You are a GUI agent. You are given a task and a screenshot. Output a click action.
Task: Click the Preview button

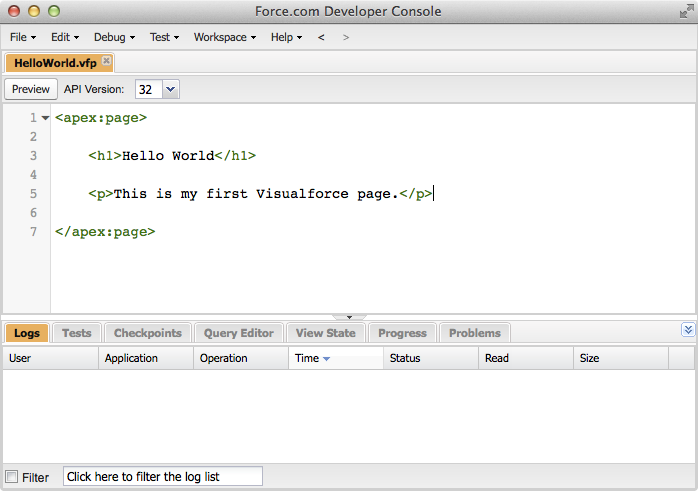31,89
